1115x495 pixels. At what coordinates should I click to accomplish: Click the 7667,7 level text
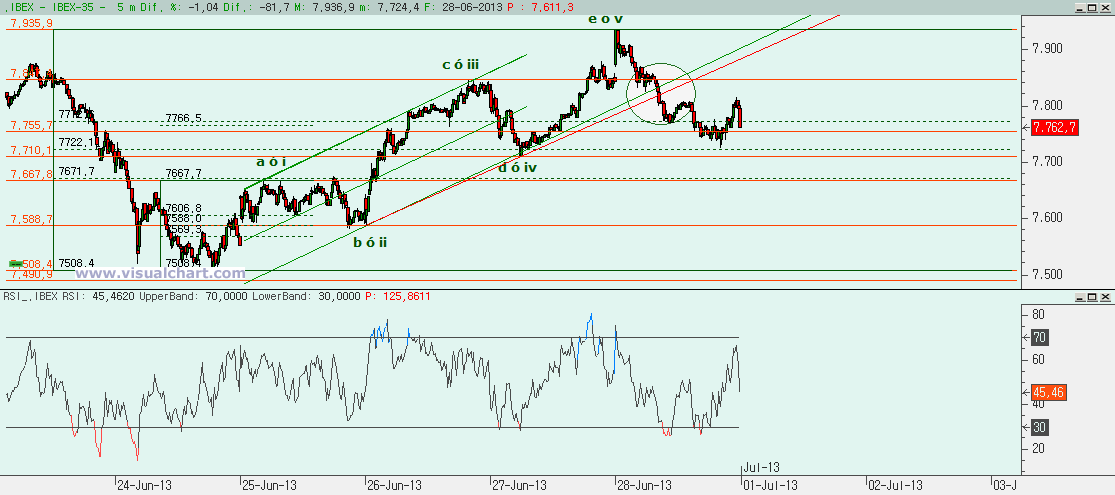(183, 174)
